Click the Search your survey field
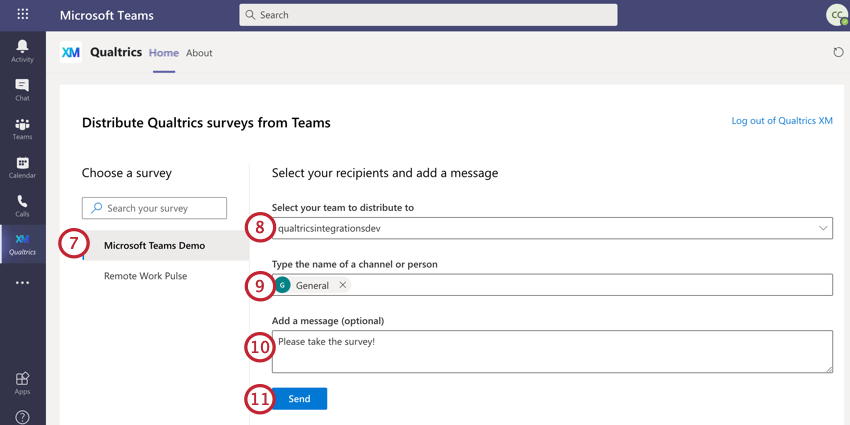 click(x=154, y=208)
